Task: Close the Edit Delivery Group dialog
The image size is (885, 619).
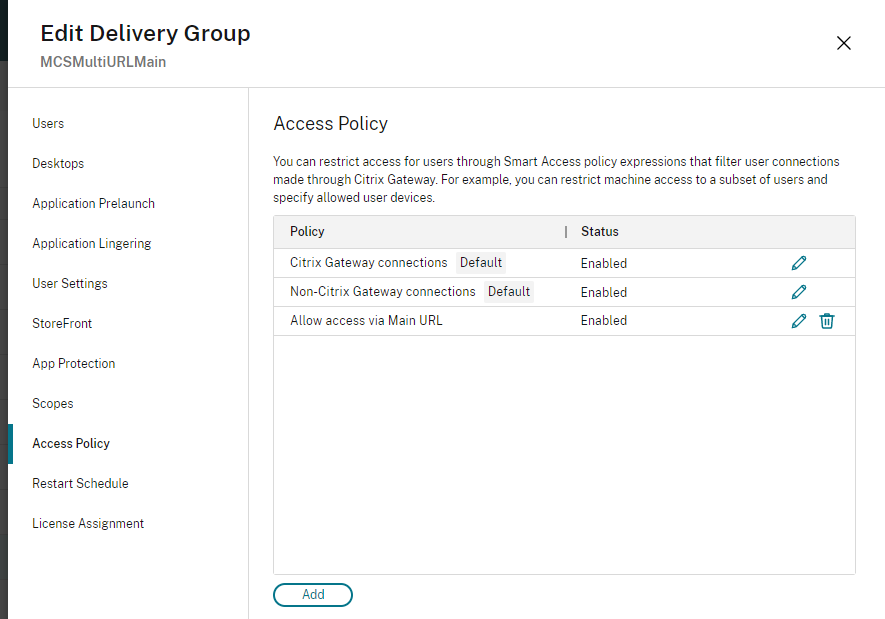Action: tap(843, 43)
